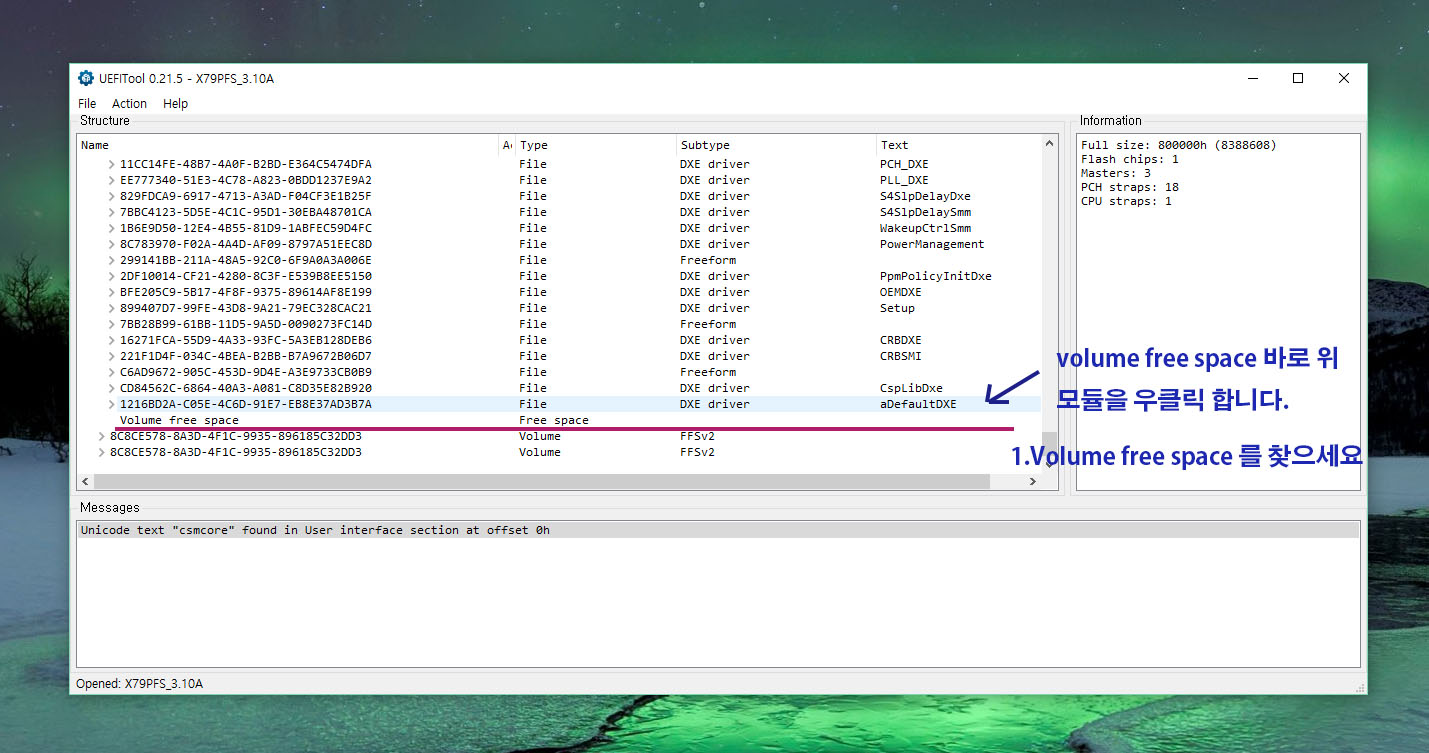Viewport: 1429px width, 753px height.
Task: Select GUID 1B6E9D50-12E4-4B55-81D9-1ABFEC59D4FC
Action: point(246,228)
